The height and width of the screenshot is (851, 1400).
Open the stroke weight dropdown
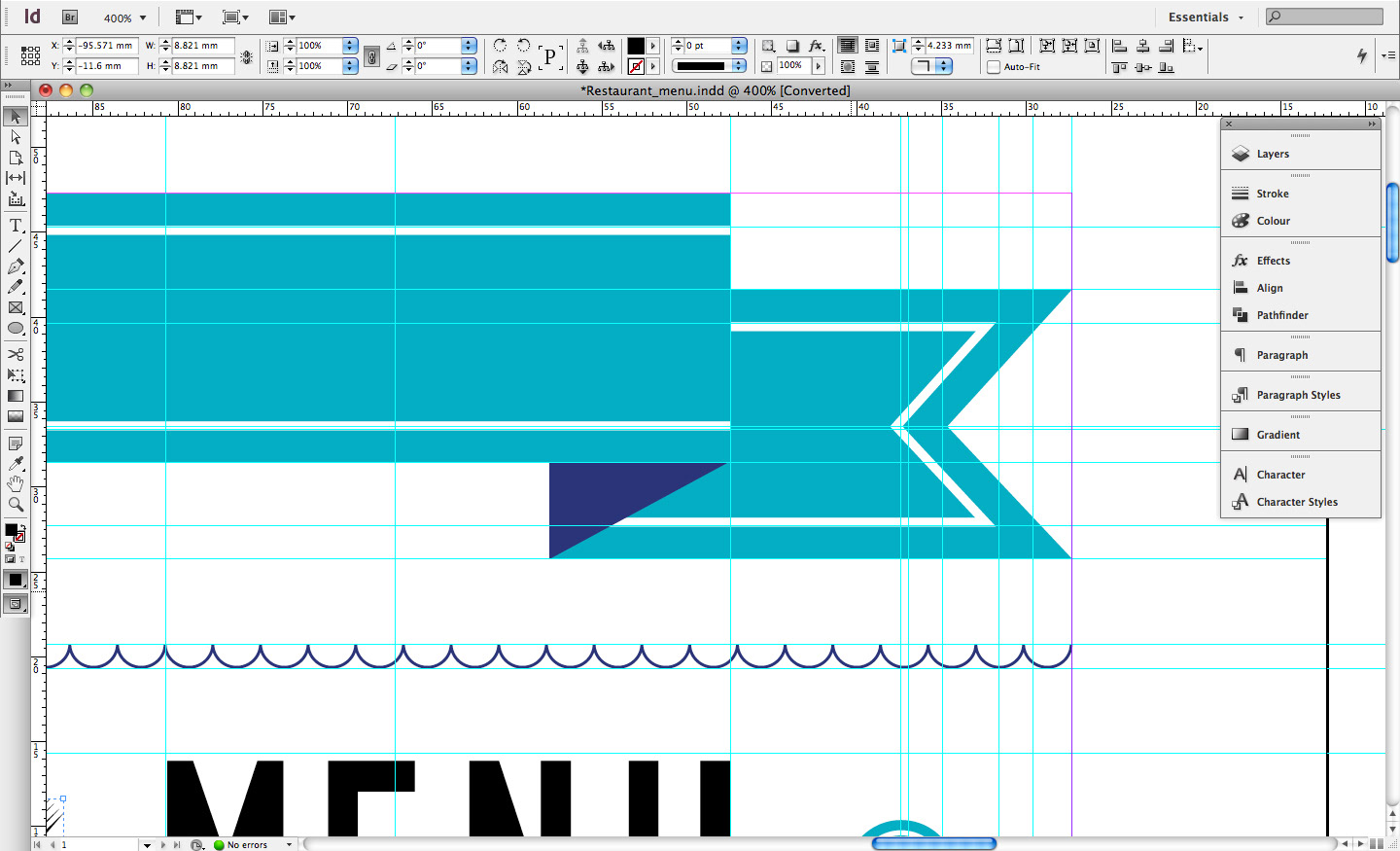coord(739,46)
